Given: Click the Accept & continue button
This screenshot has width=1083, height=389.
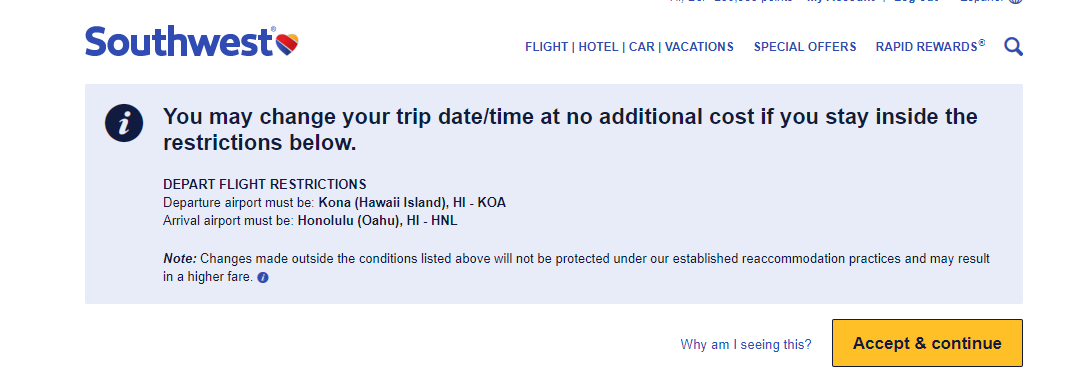Looking at the screenshot, I should [927, 343].
